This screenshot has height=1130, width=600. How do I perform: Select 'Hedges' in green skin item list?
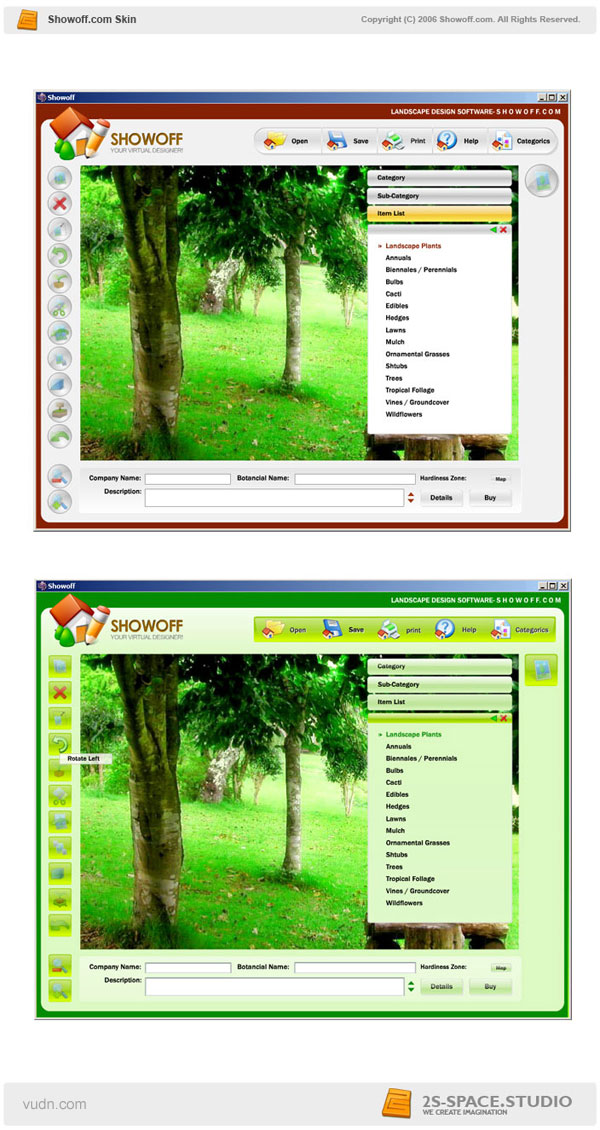[x=398, y=806]
